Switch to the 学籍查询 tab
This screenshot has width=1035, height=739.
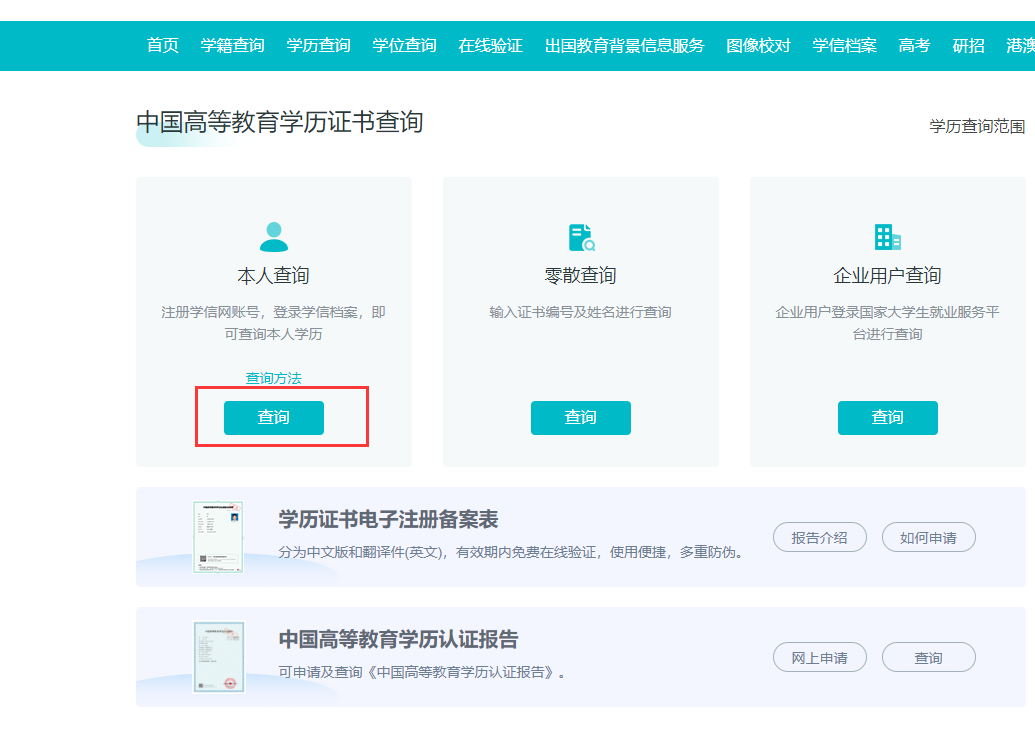point(233,45)
